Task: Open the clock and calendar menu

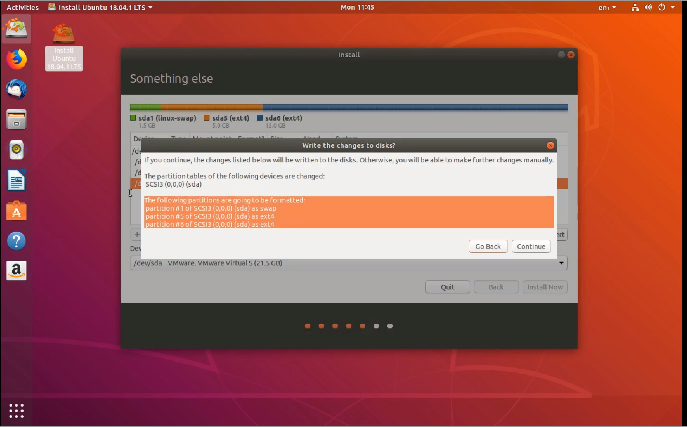Action: click(x=357, y=7)
